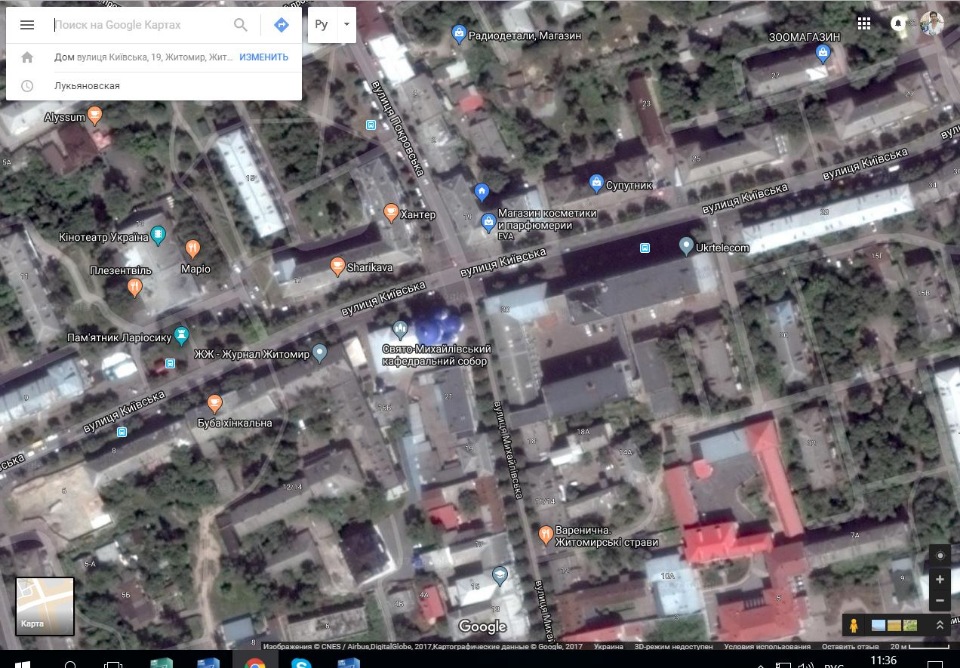960x668 pixels.
Task: Open the Google apps grid
Action: click(x=863, y=23)
